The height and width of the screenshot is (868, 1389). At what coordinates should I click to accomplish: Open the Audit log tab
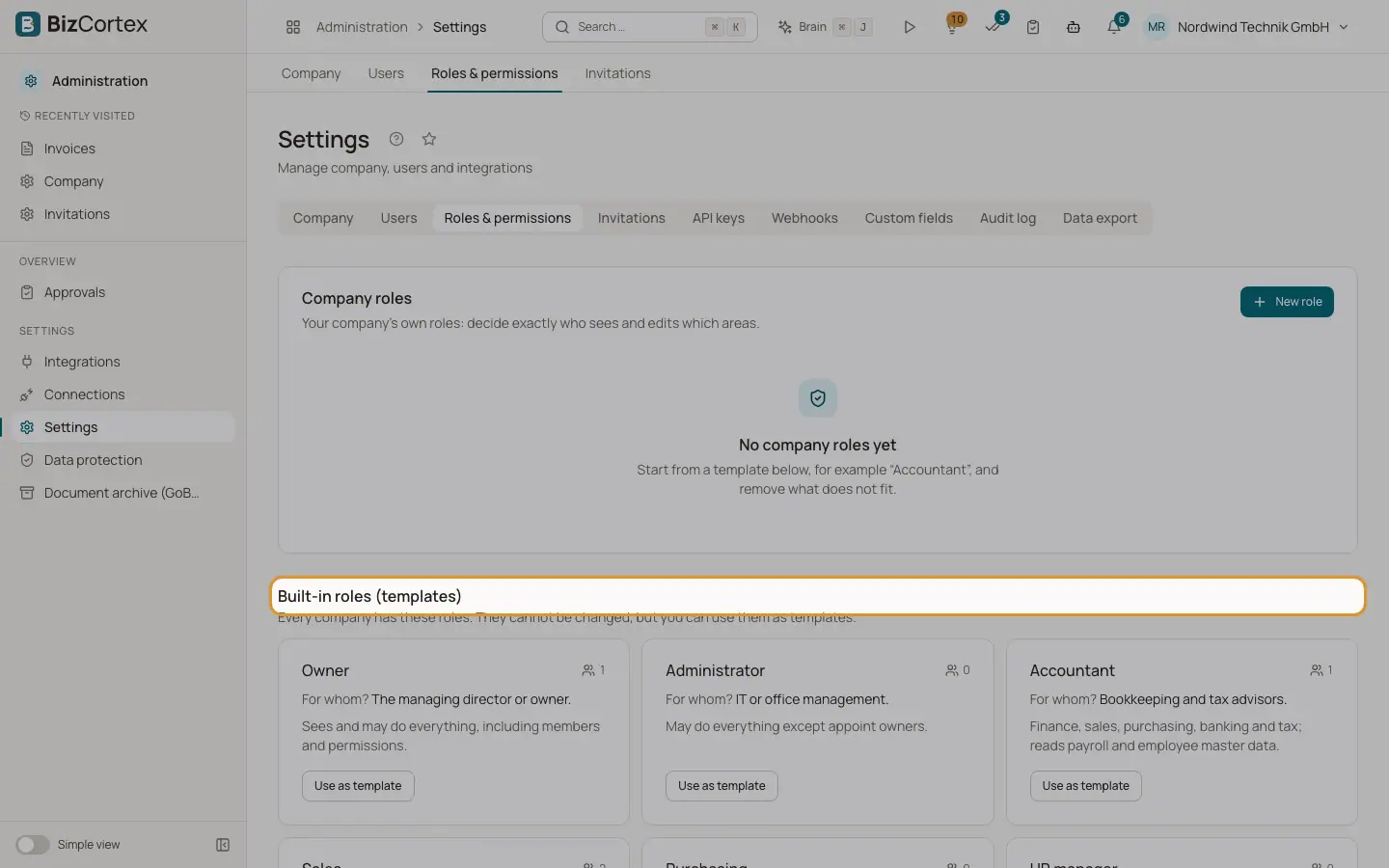tap(1008, 218)
